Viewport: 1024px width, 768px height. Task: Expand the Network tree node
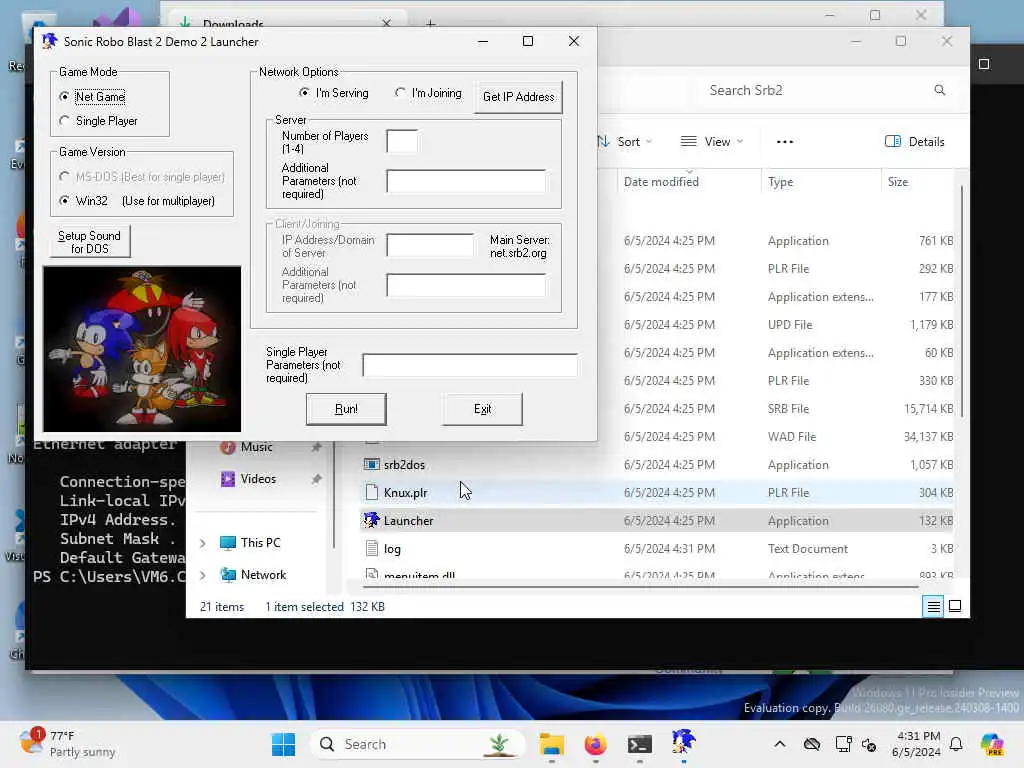(202, 575)
